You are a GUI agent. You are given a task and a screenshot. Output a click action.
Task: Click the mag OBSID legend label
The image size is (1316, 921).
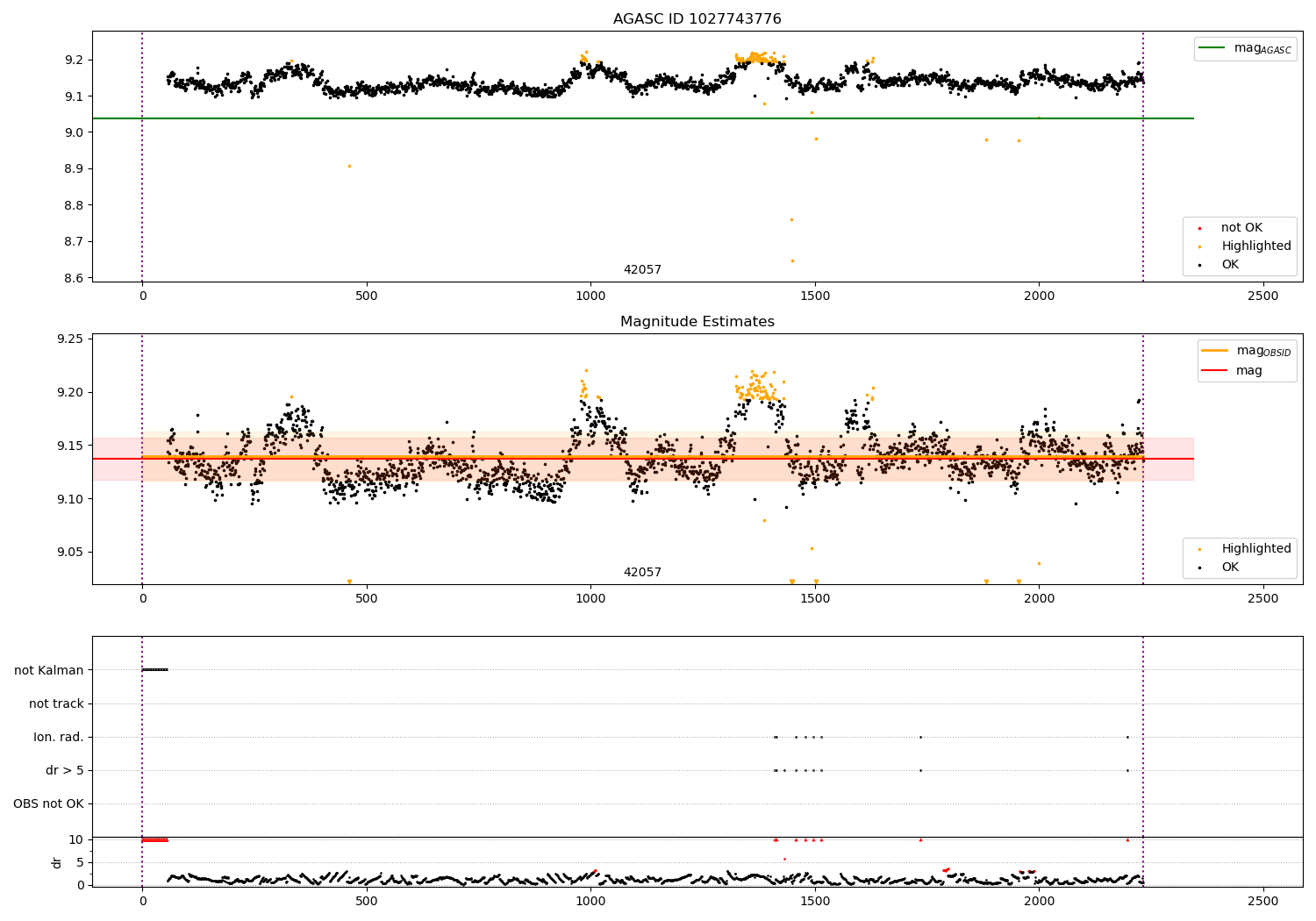point(1263,351)
